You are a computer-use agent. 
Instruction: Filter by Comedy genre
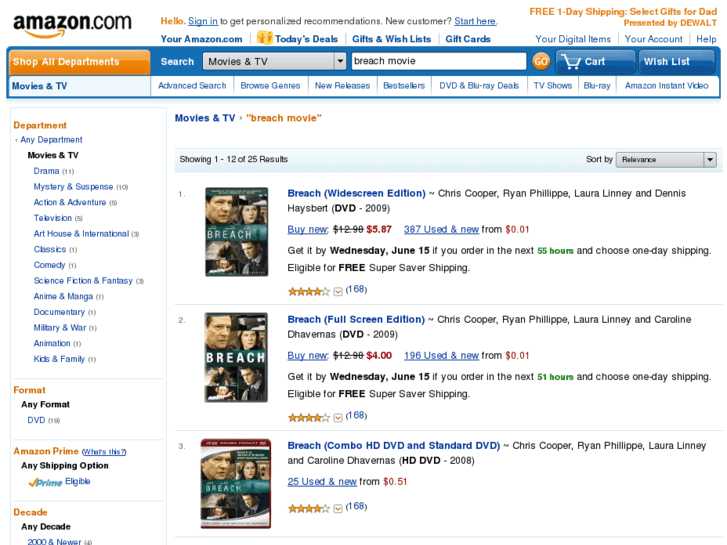click(x=49, y=265)
